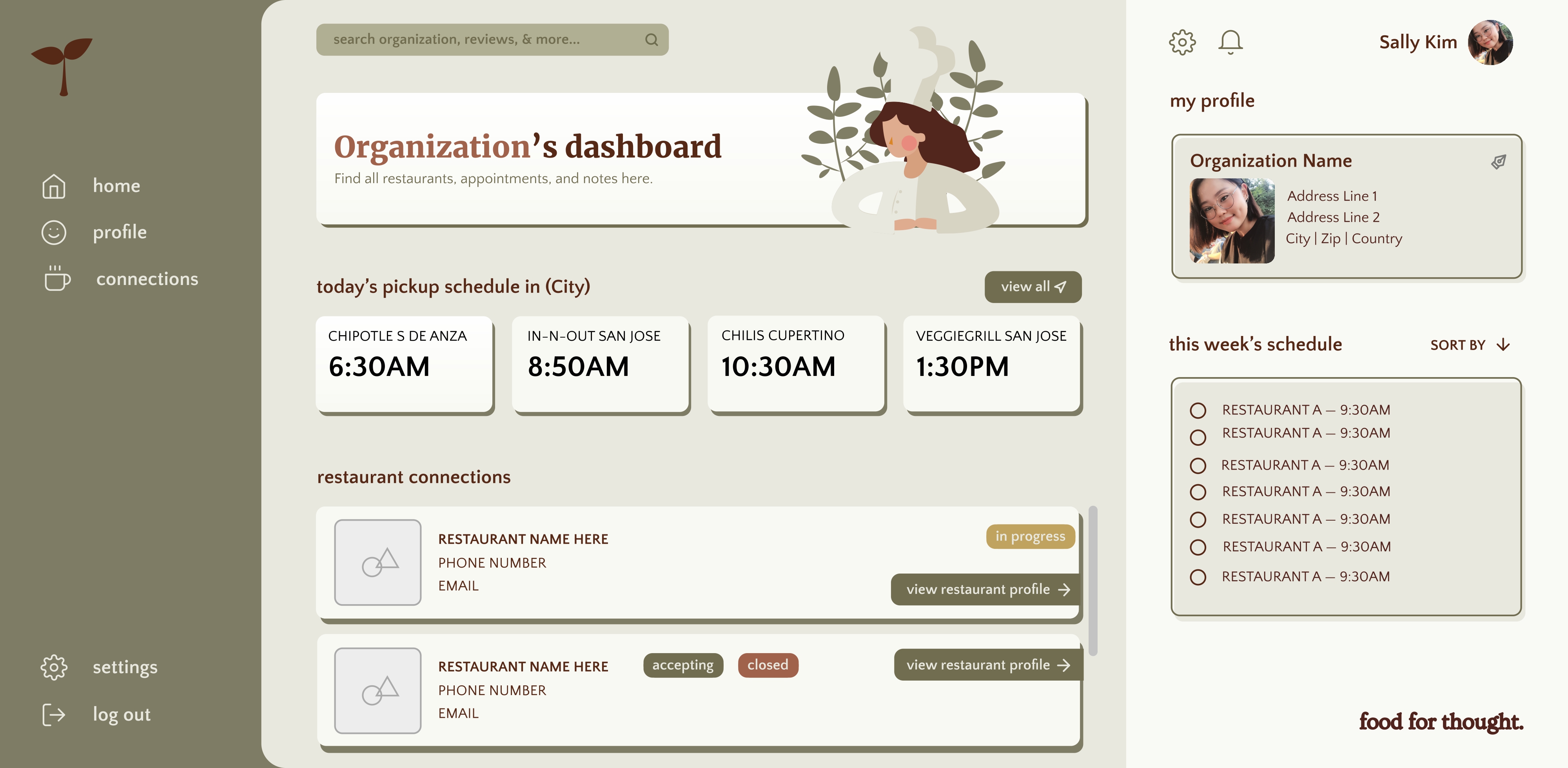This screenshot has height=768, width=1568.
Task: Open profile page from sidebar
Action: coord(119,232)
